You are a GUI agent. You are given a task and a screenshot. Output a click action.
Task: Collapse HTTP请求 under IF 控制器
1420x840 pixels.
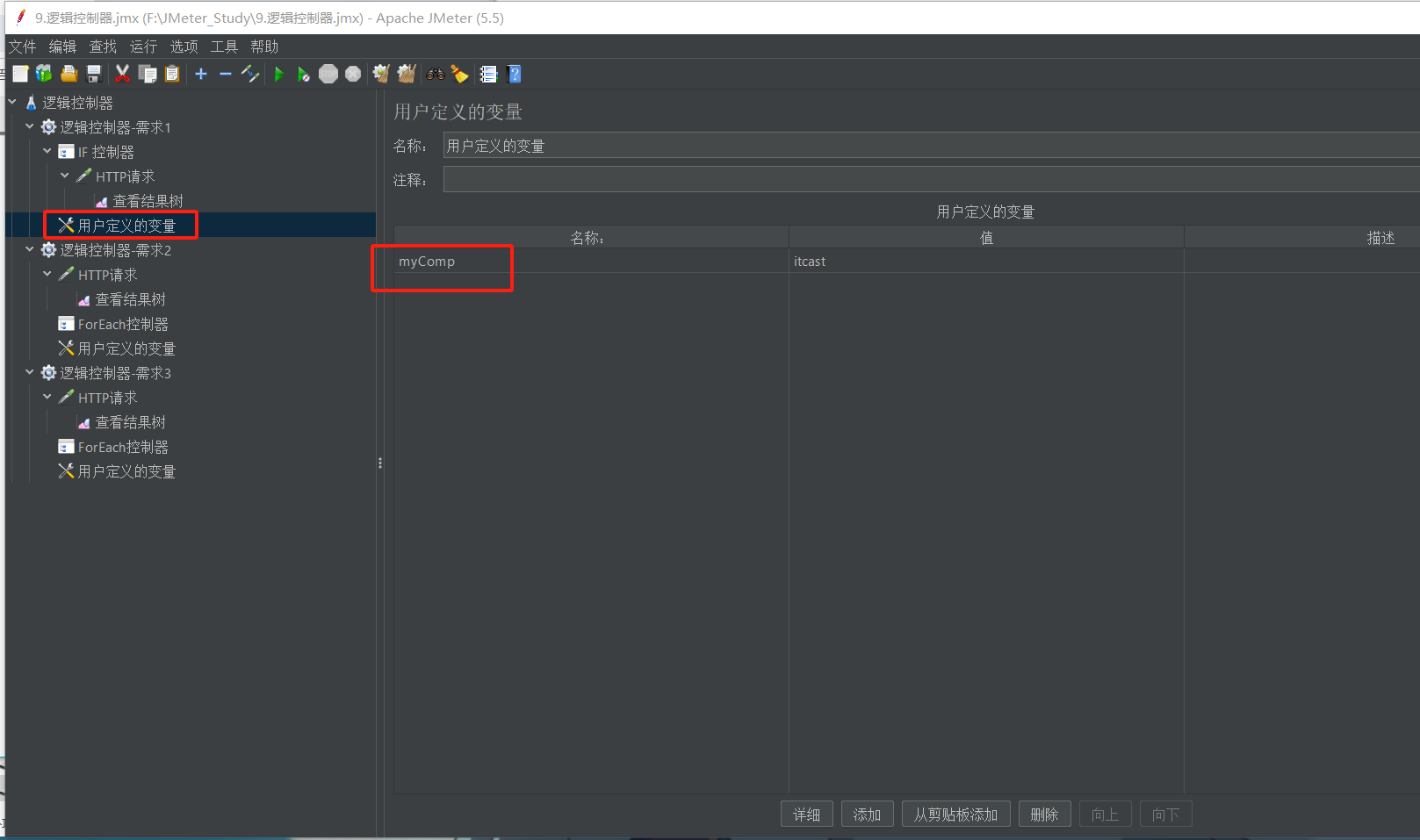point(65,176)
